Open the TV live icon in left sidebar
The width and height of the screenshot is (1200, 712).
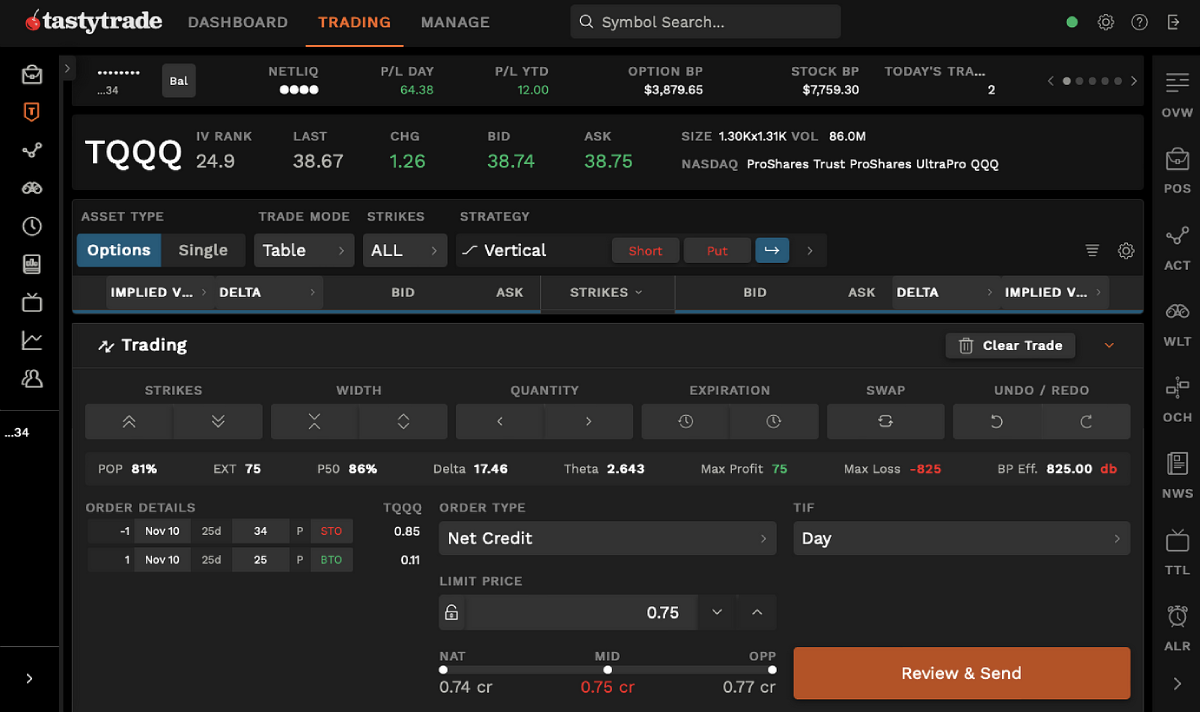coord(32,302)
